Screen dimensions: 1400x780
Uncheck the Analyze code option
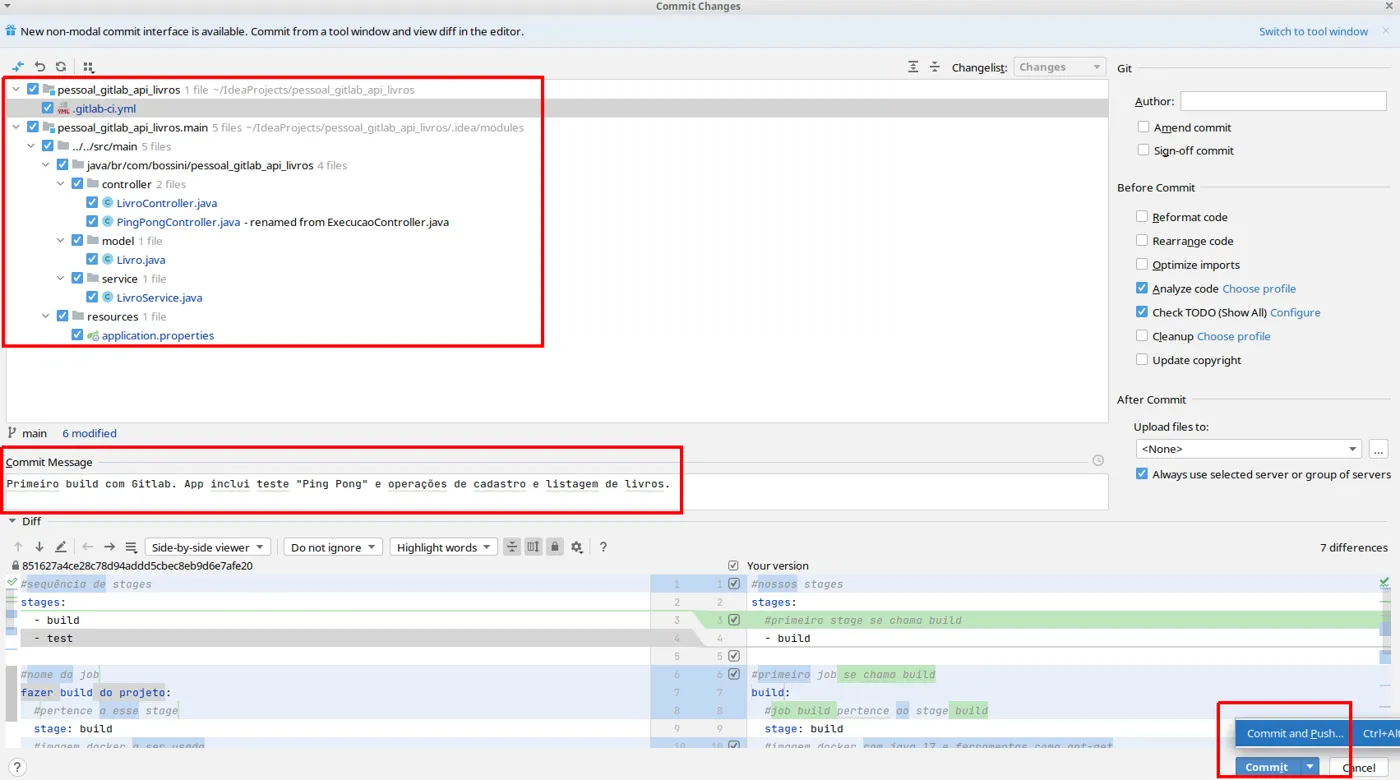point(1142,288)
